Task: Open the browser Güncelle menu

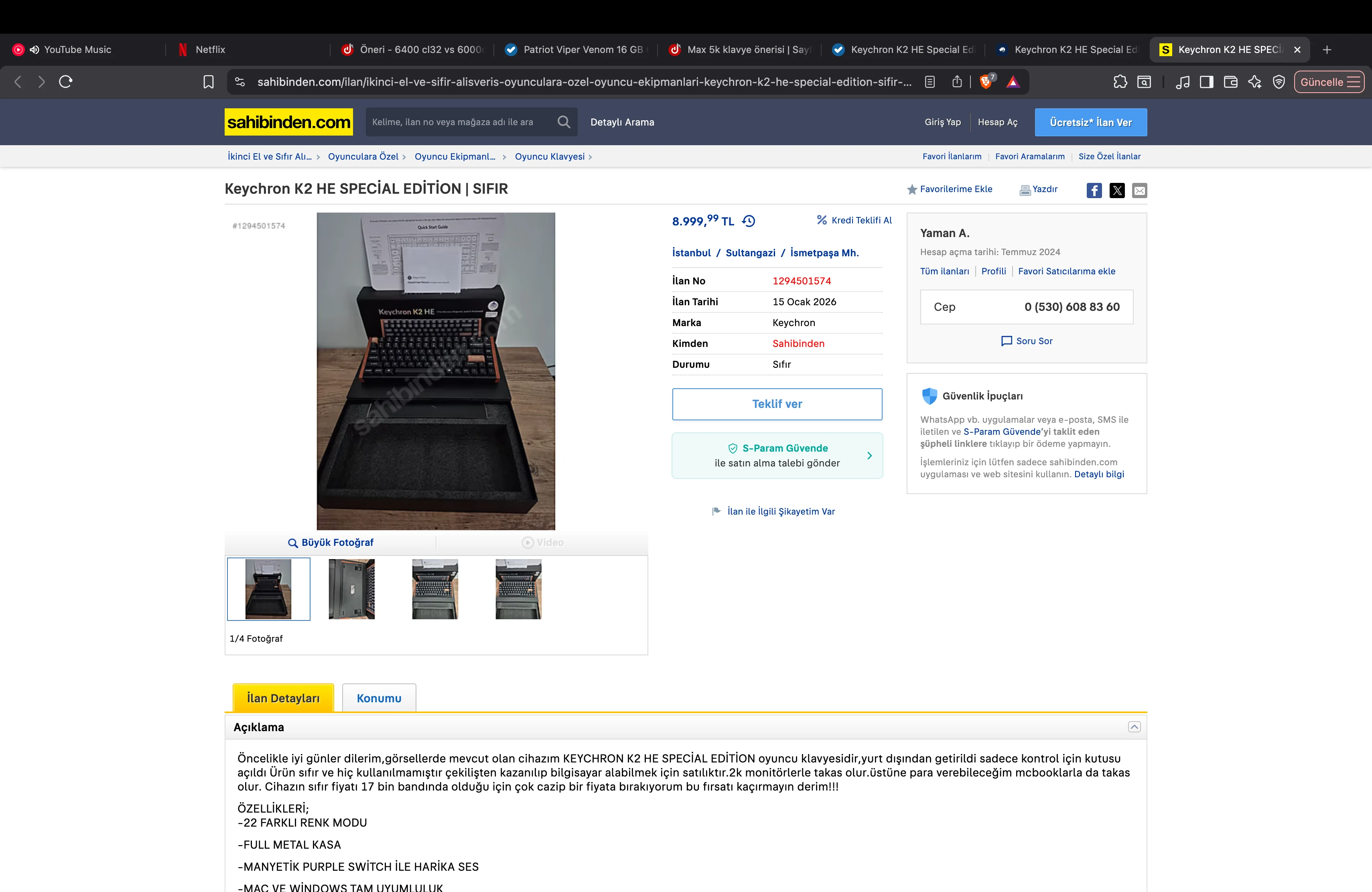Action: pyautogui.click(x=1329, y=82)
